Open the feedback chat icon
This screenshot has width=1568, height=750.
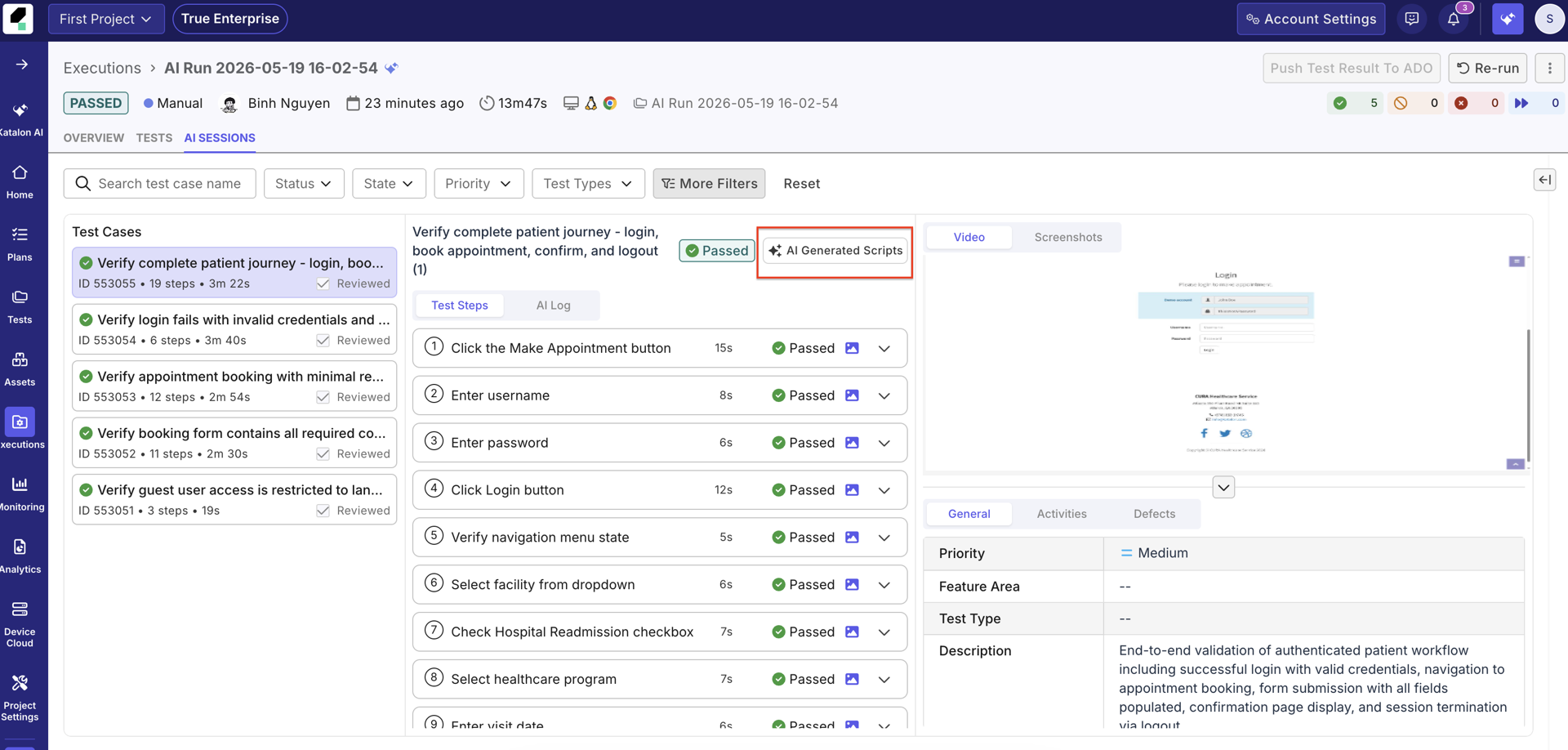[x=1412, y=19]
